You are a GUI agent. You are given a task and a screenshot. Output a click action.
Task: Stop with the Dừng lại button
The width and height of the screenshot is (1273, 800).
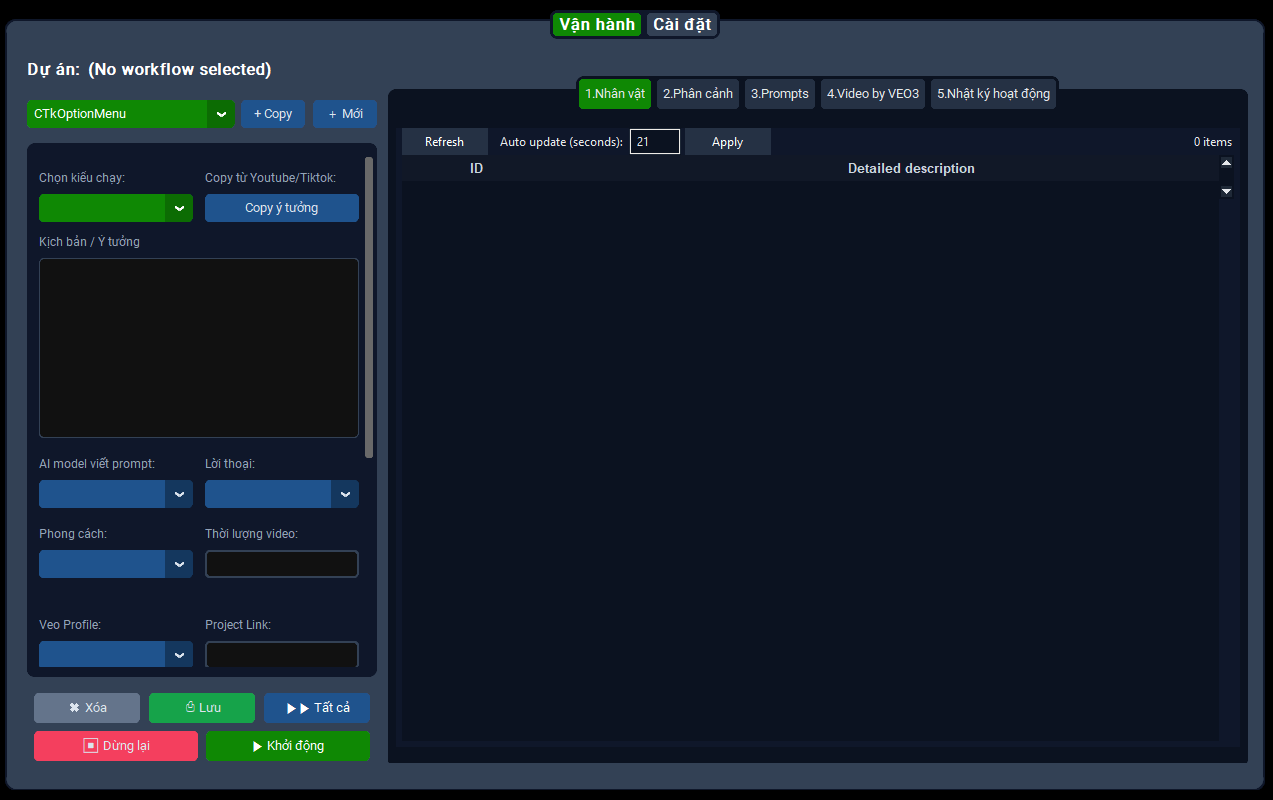click(x=116, y=746)
